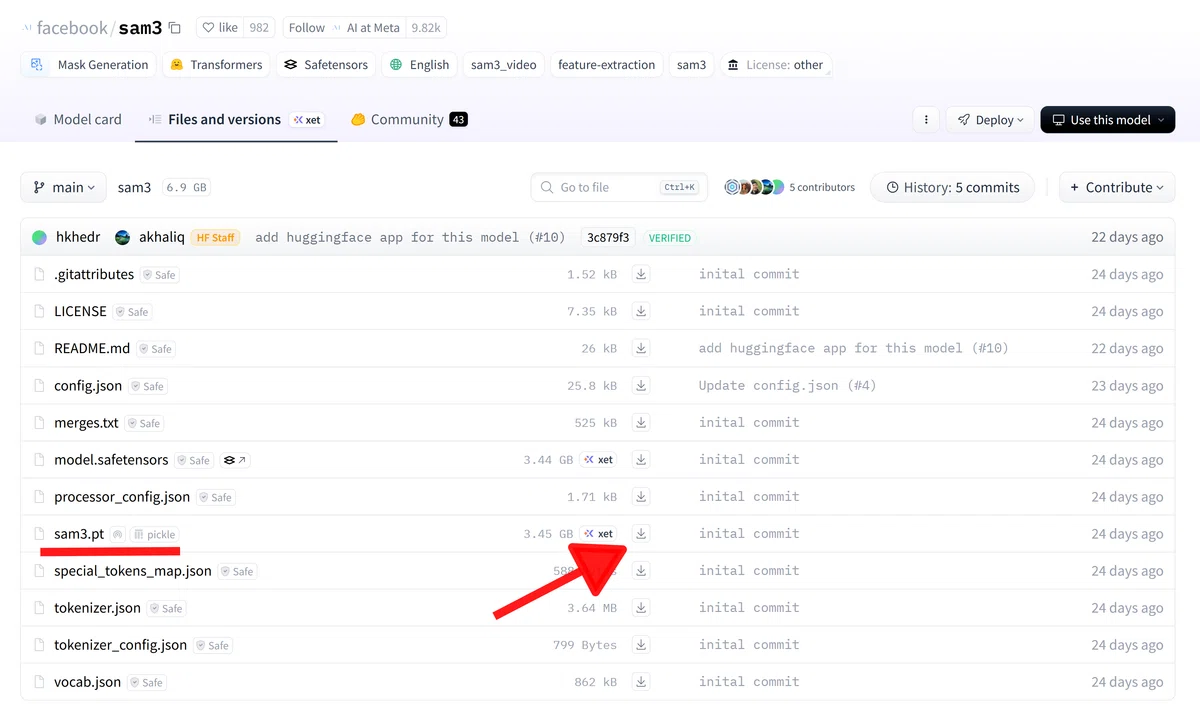
Task: Click the xet badge on model.safetensors row
Action: point(599,460)
